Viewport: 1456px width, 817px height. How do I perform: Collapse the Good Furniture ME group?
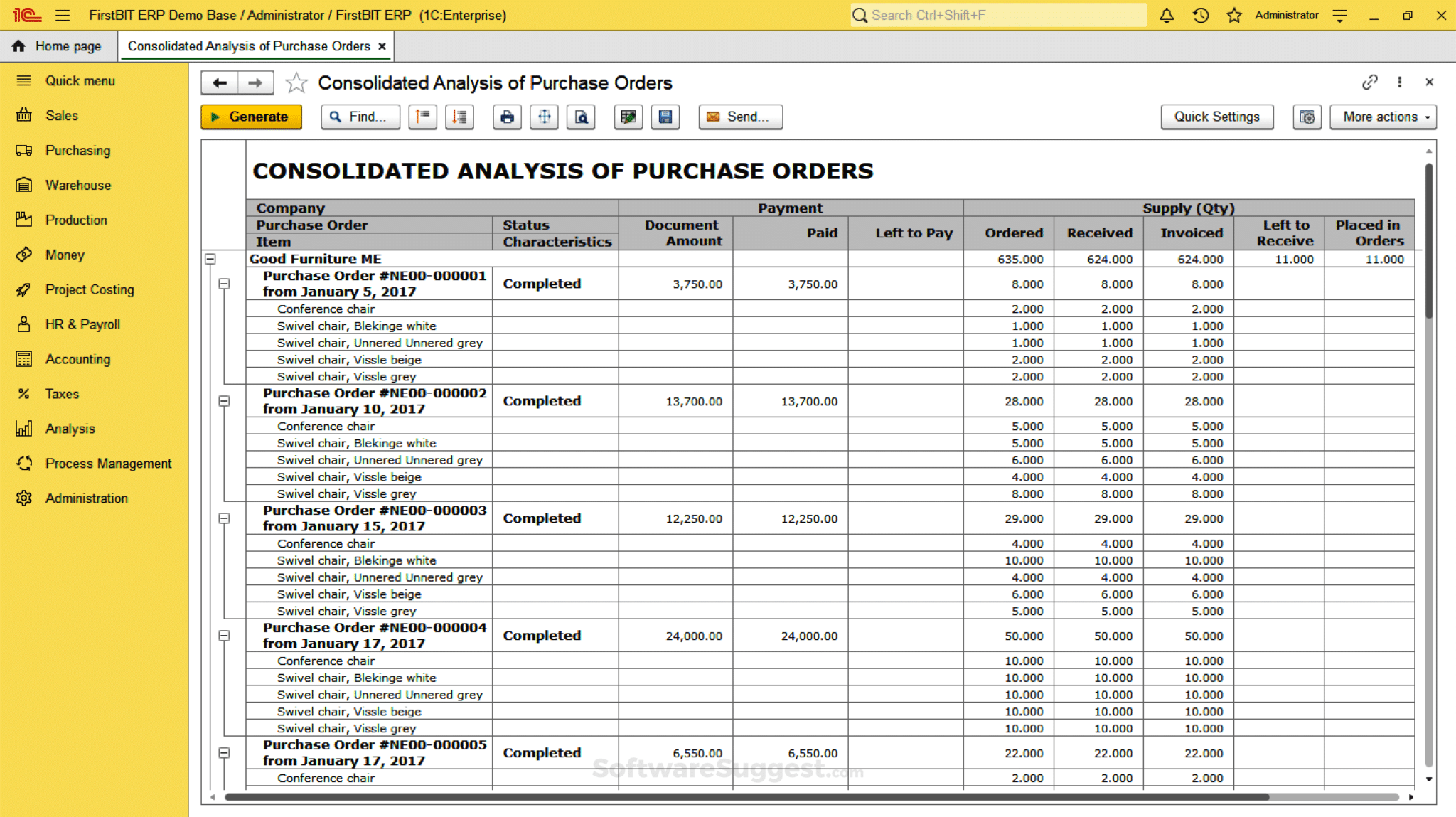(210, 259)
